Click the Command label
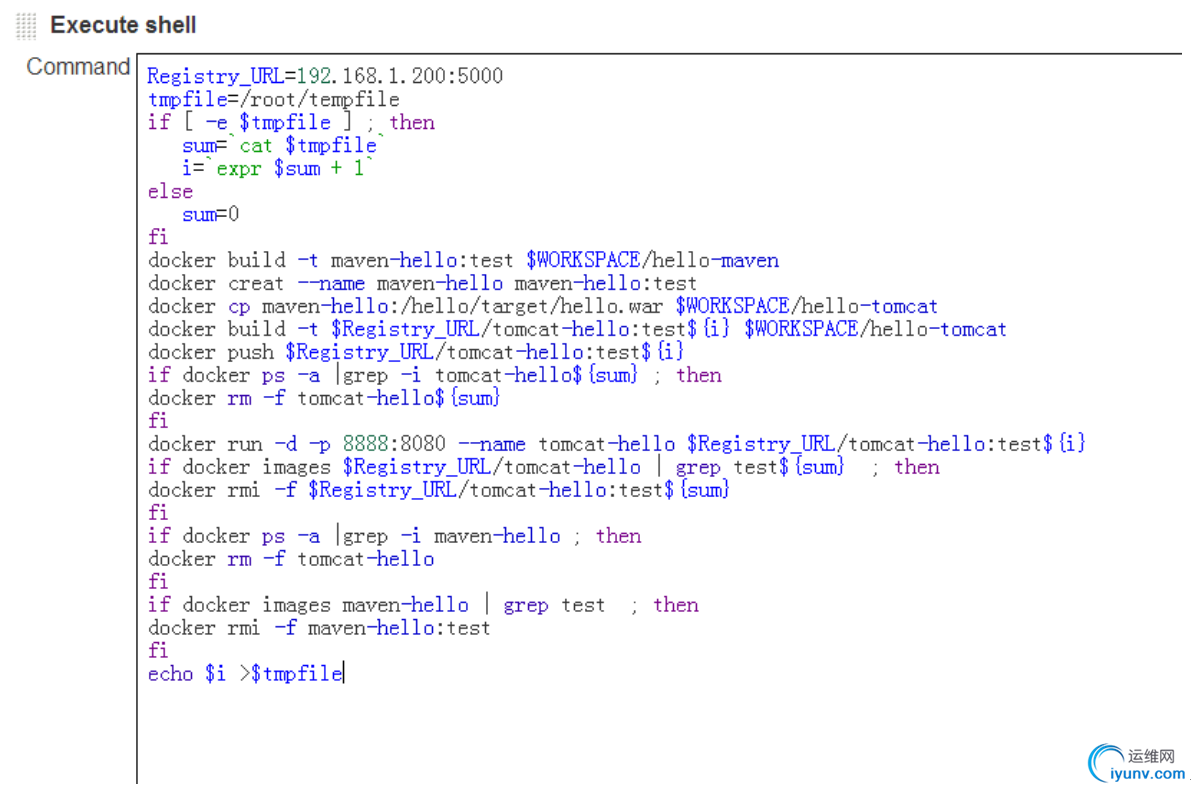The image size is (1191, 790). (x=78, y=67)
